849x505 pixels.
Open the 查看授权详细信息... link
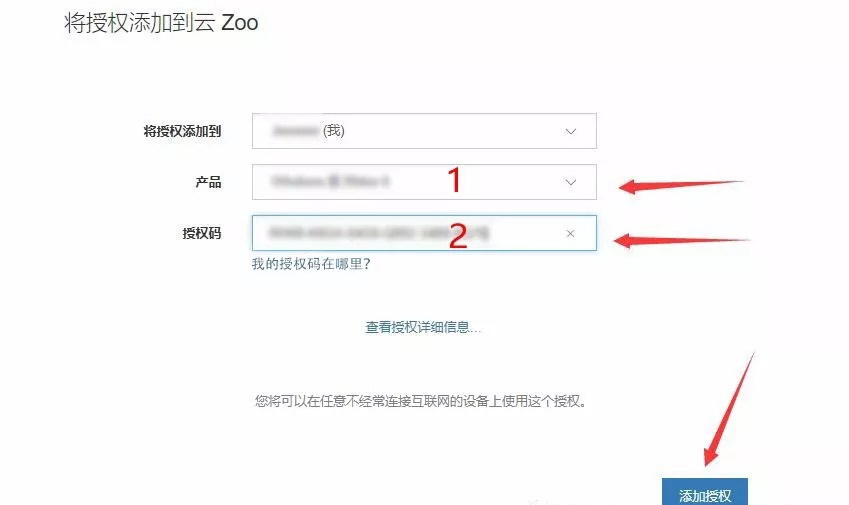[423, 327]
